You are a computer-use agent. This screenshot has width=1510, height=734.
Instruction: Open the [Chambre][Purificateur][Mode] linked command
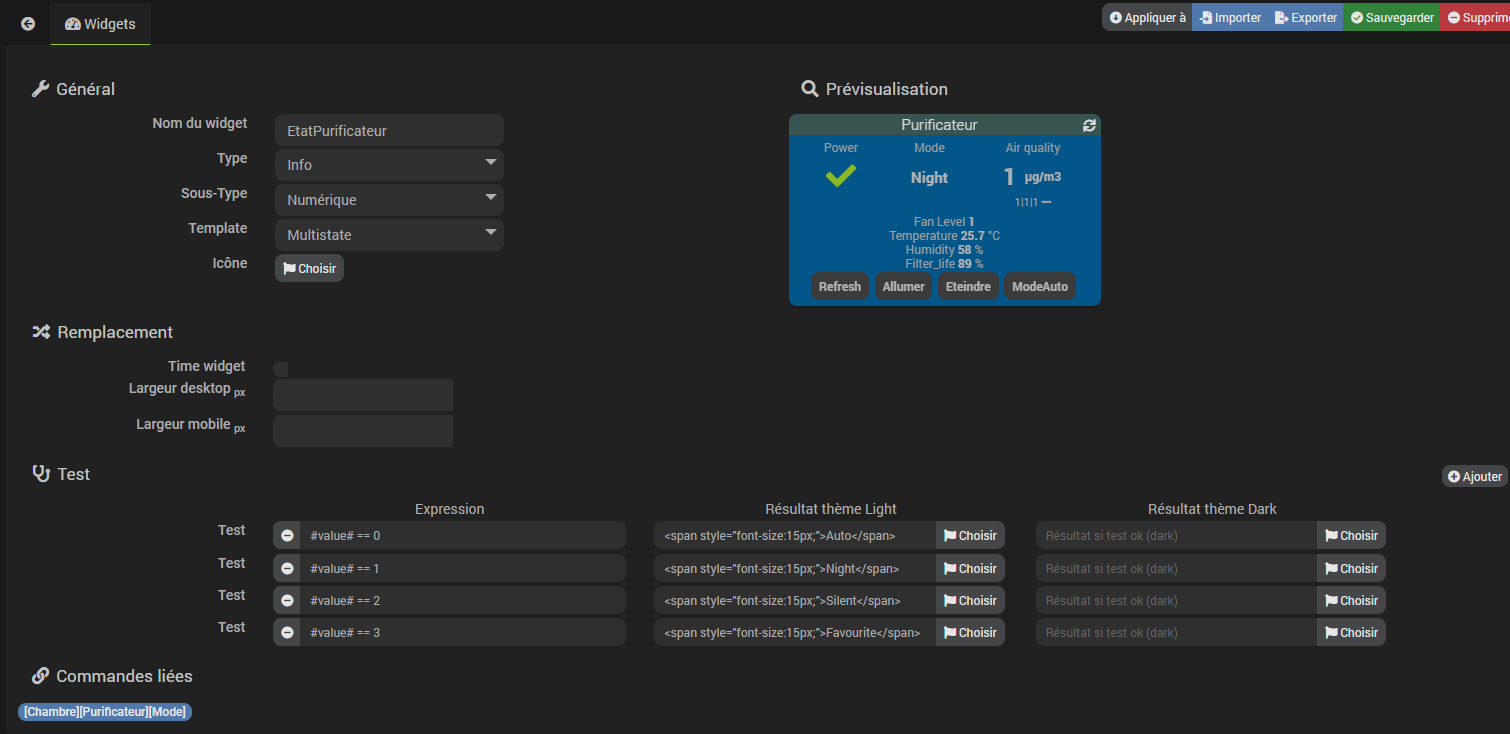104,712
